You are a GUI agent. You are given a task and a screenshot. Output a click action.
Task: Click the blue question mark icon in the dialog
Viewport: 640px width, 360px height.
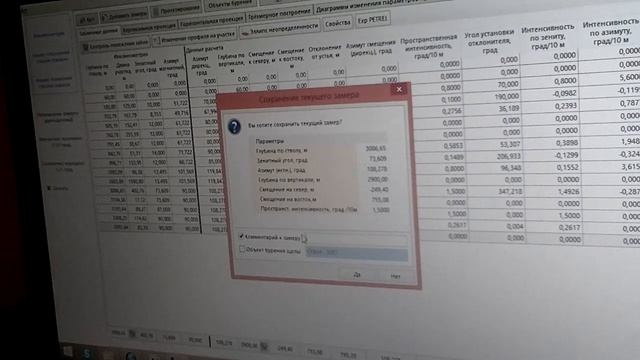[x=234, y=127]
